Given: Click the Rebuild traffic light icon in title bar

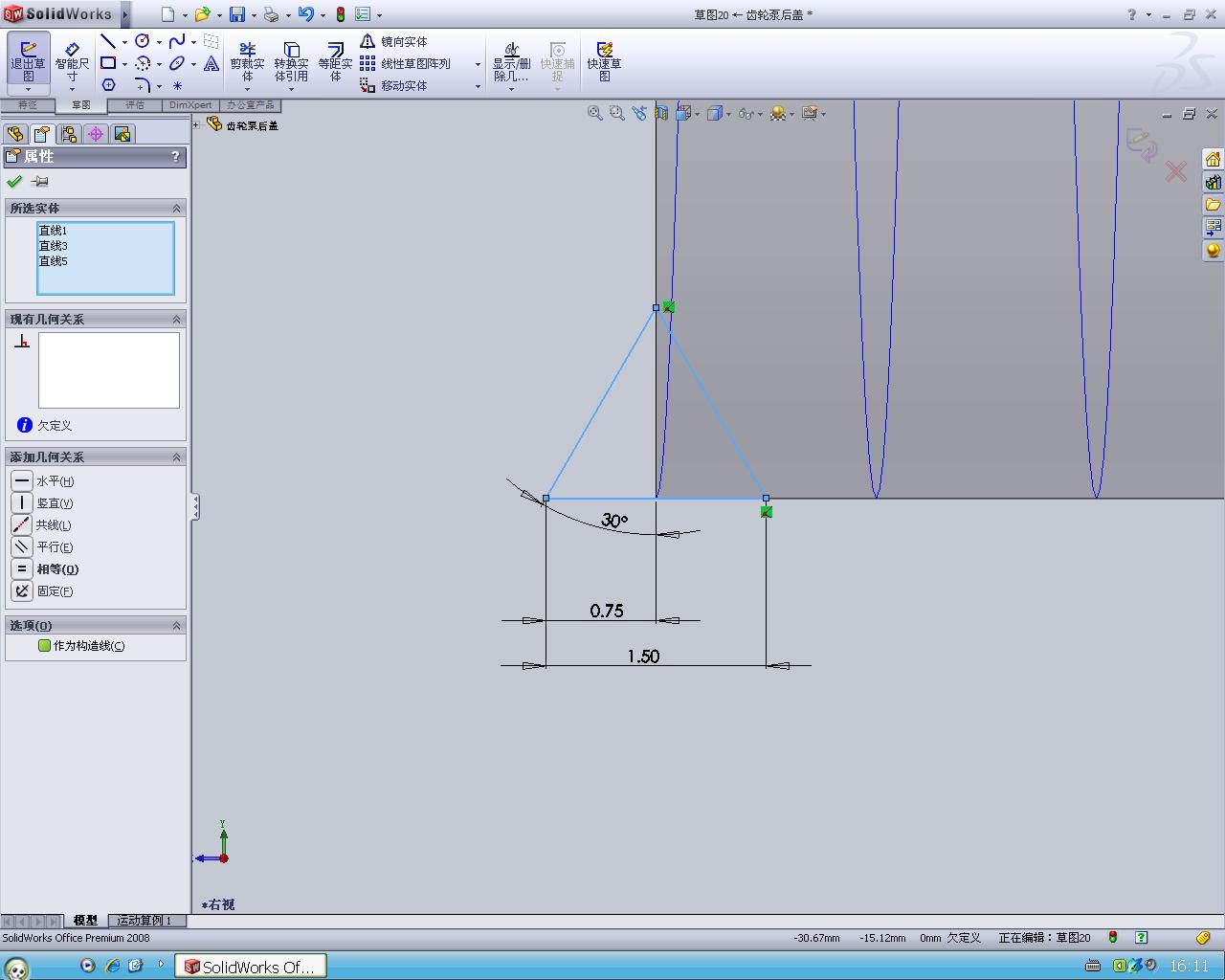Looking at the screenshot, I should point(340,14).
